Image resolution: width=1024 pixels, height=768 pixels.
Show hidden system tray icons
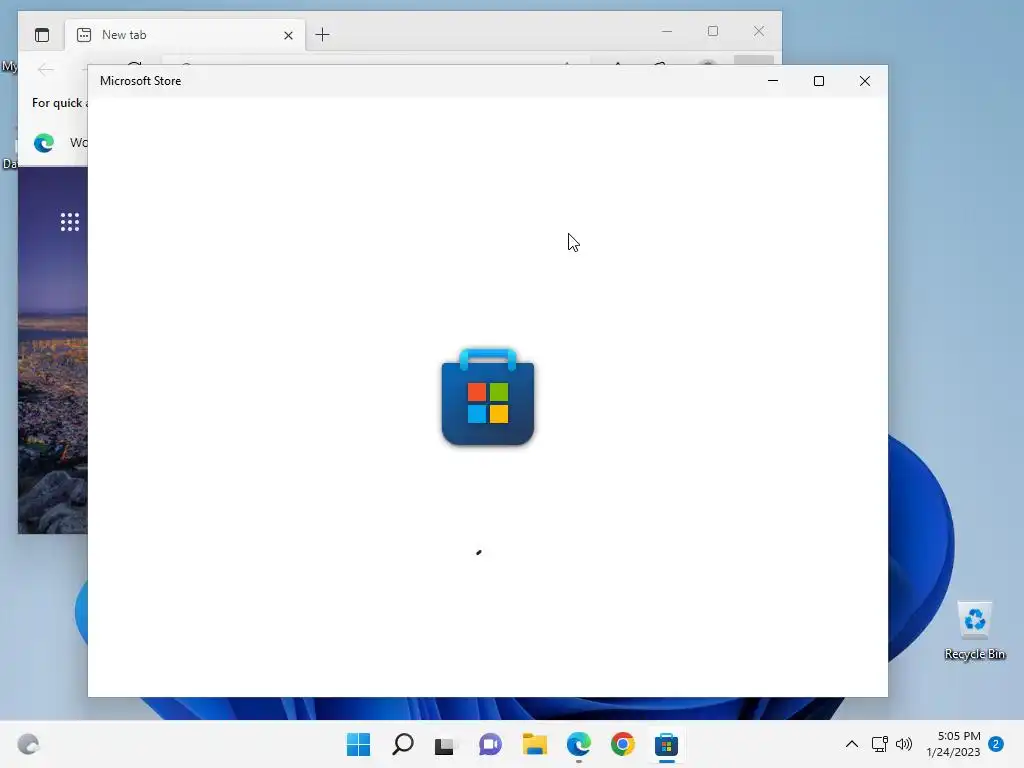tap(852, 744)
